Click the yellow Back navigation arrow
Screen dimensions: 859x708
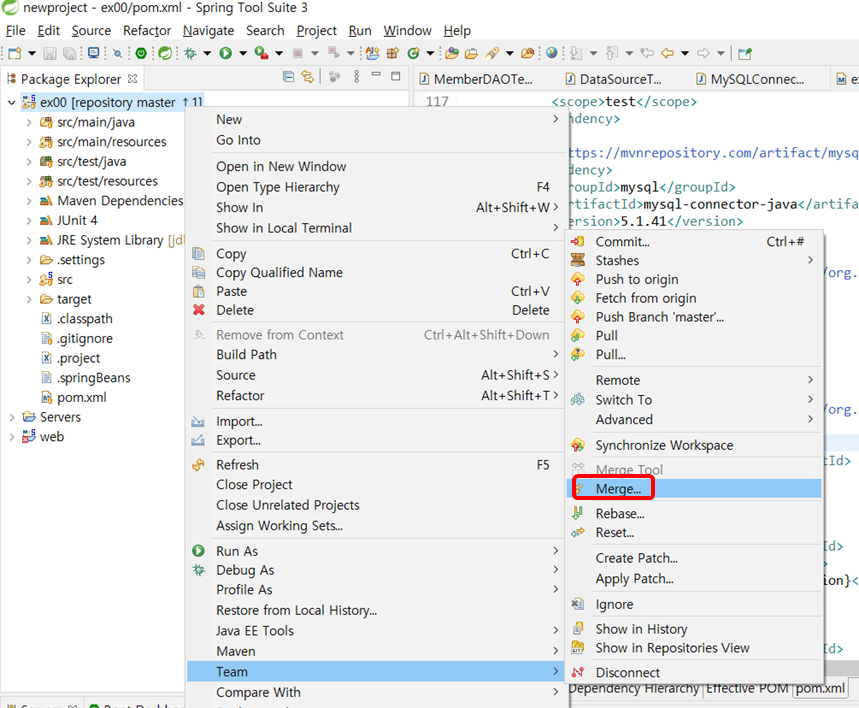(x=667, y=53)
